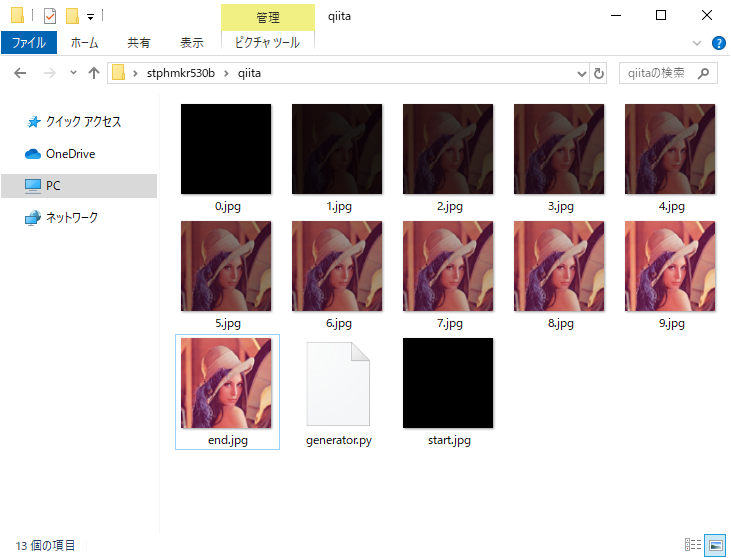Click the qiitaの検索 search box

(668, 73)
